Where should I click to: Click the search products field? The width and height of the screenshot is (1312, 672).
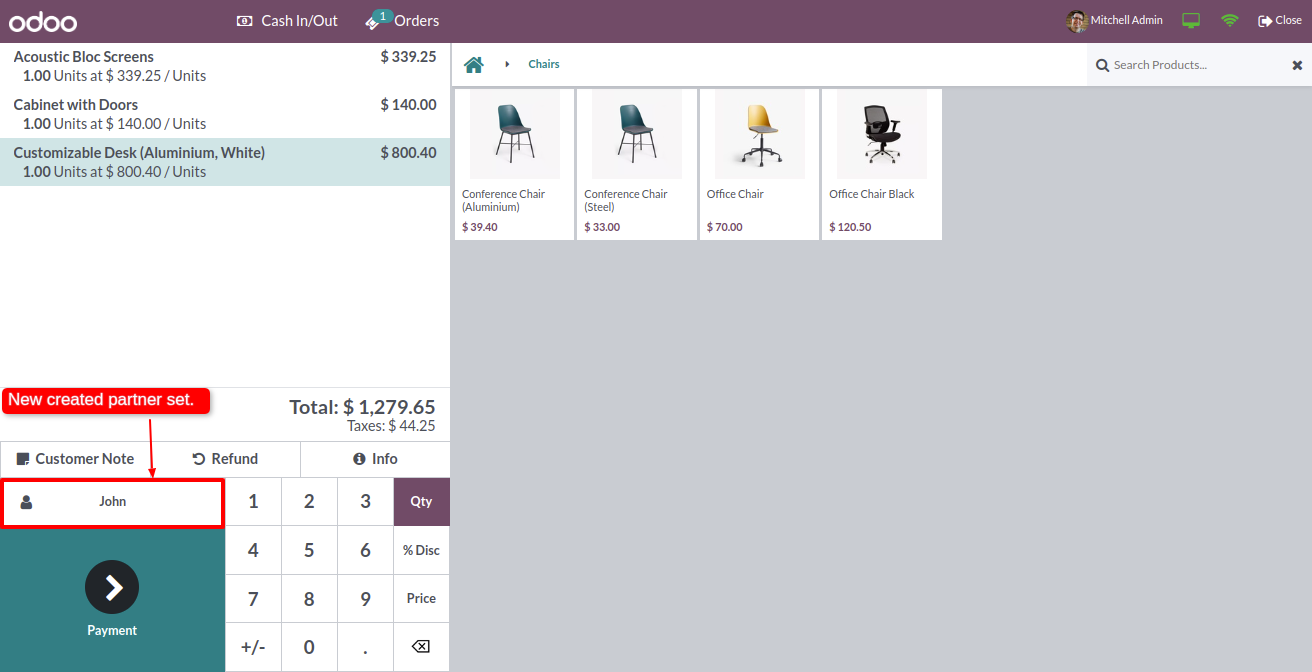[x=1198, y=65]
